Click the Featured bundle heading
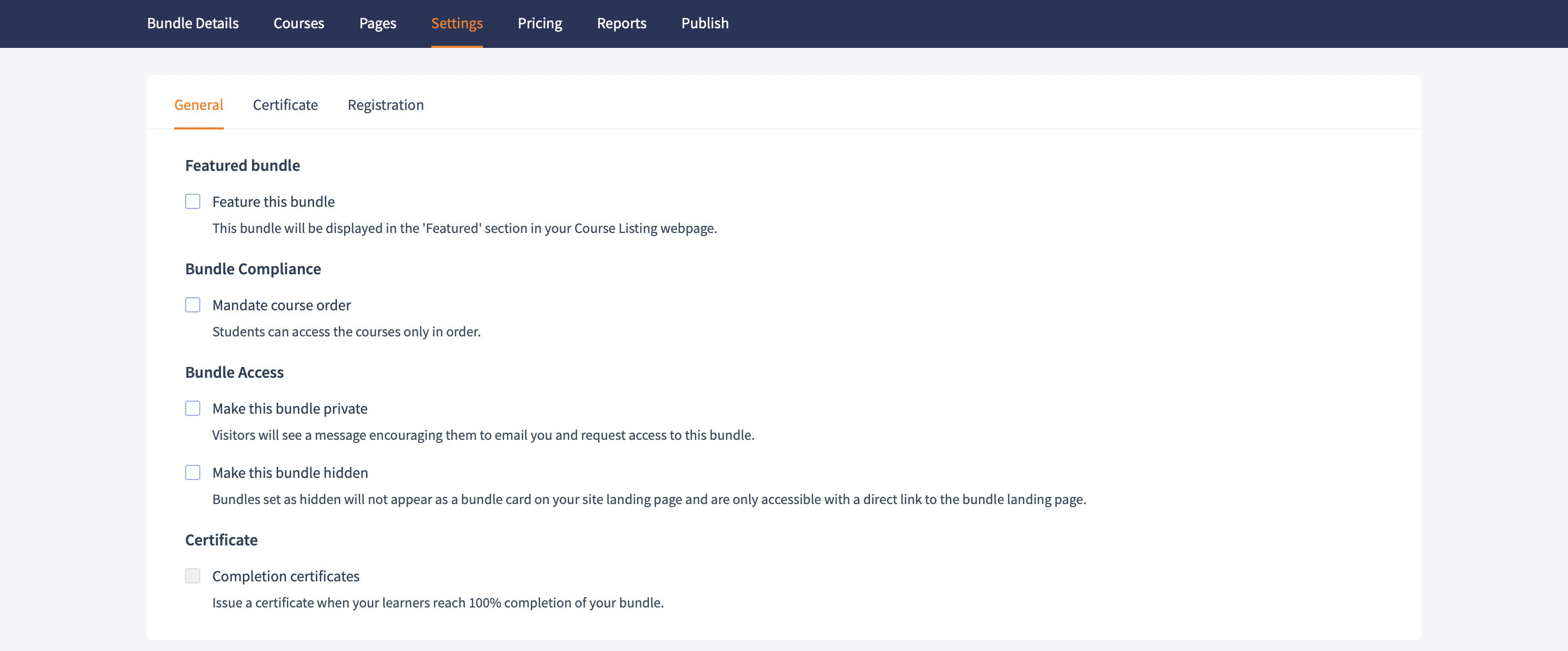Viewport: 1568px width, 651px height. tap(242, 165)
